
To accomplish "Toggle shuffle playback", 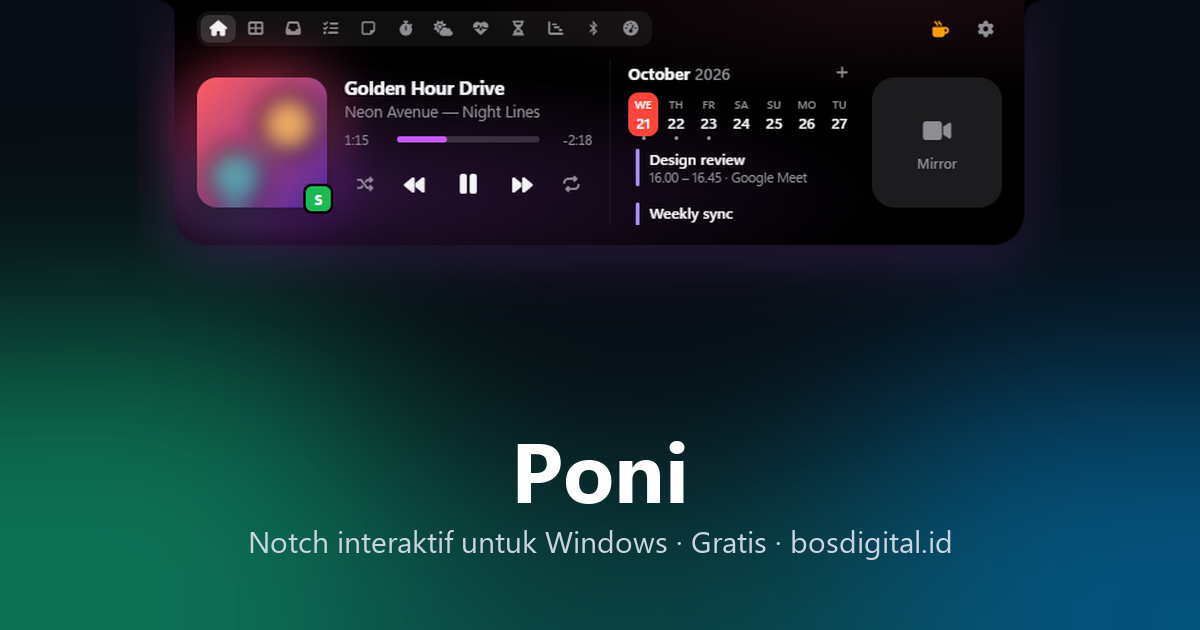I will [365, 184].
